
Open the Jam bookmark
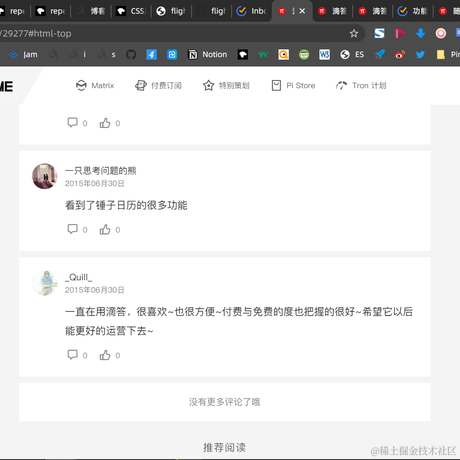[x=23, y=54]
